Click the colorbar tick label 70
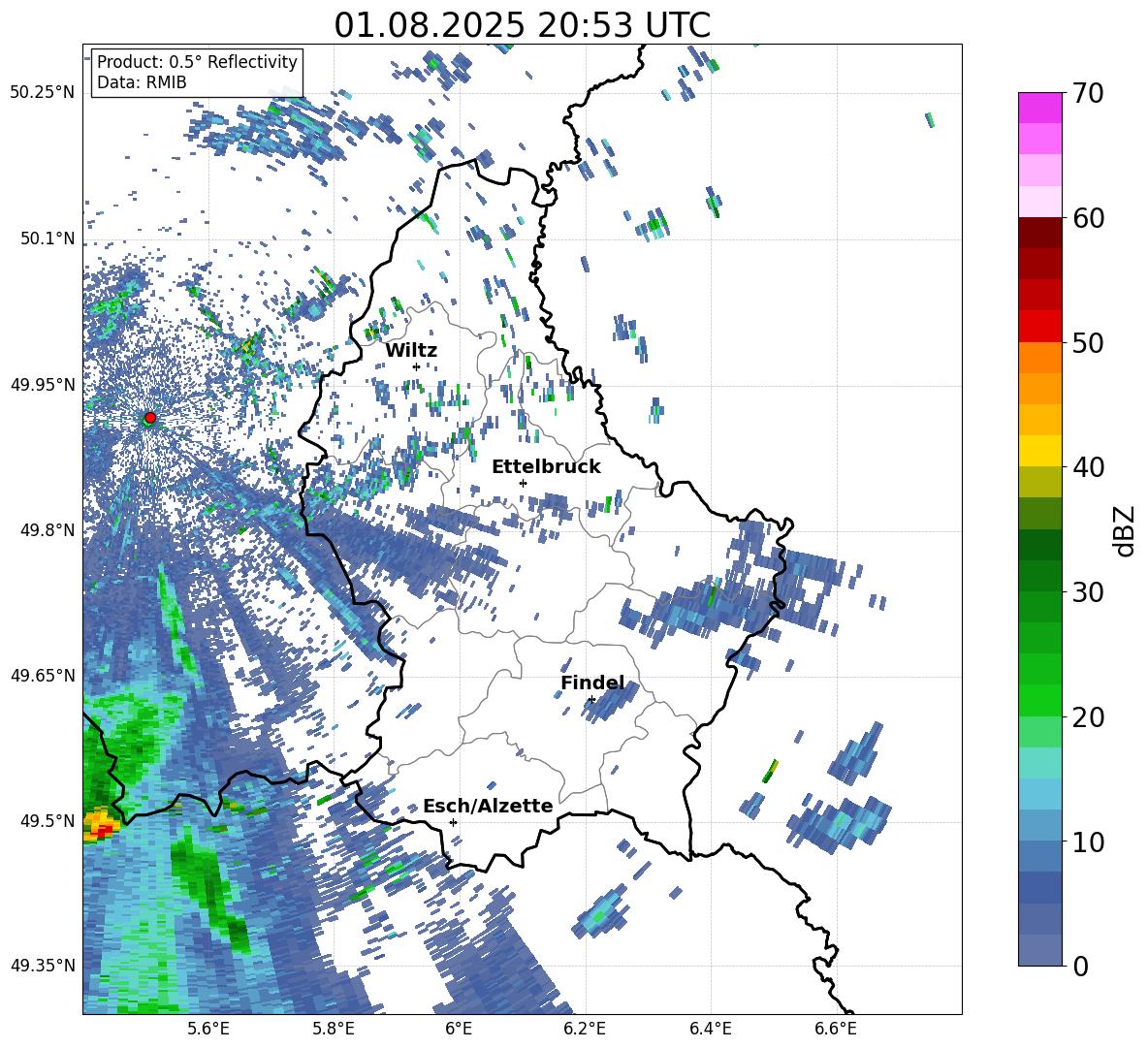This screenshot has width=1148, height=1048. [1089, 93]
